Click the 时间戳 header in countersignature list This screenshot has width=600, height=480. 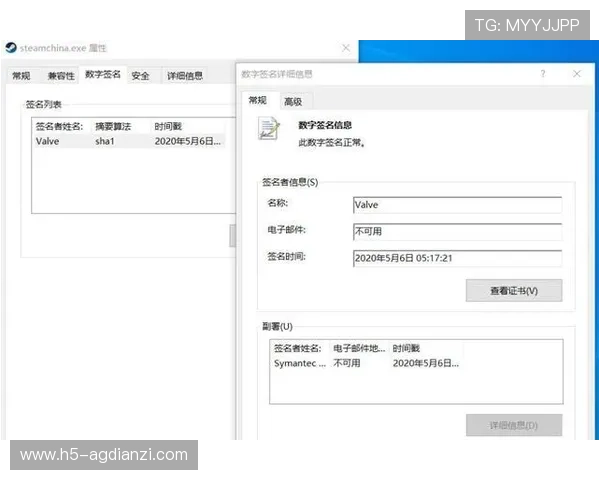[x=406, y=348]
